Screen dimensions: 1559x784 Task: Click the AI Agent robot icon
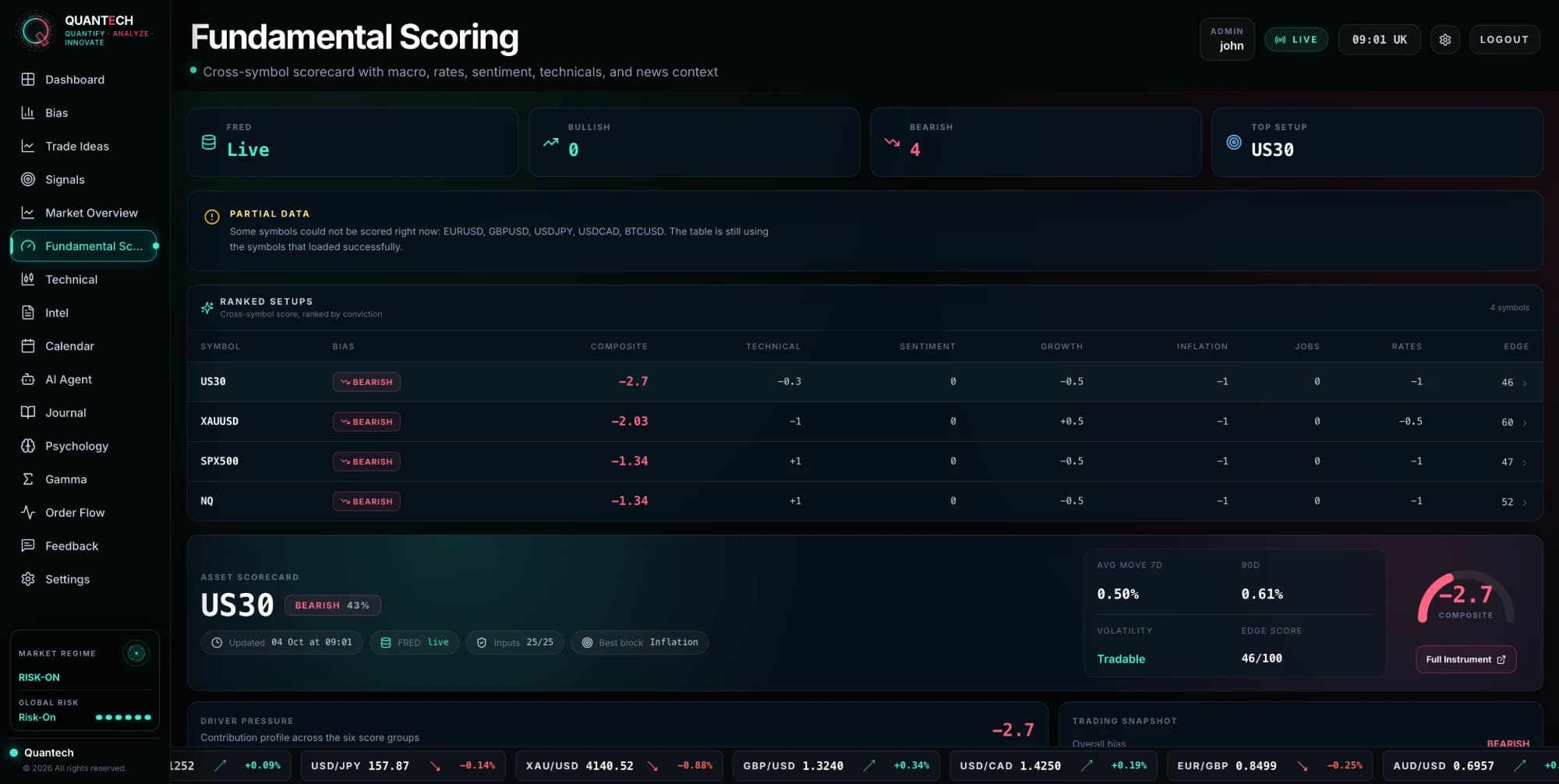coord(28,380)
